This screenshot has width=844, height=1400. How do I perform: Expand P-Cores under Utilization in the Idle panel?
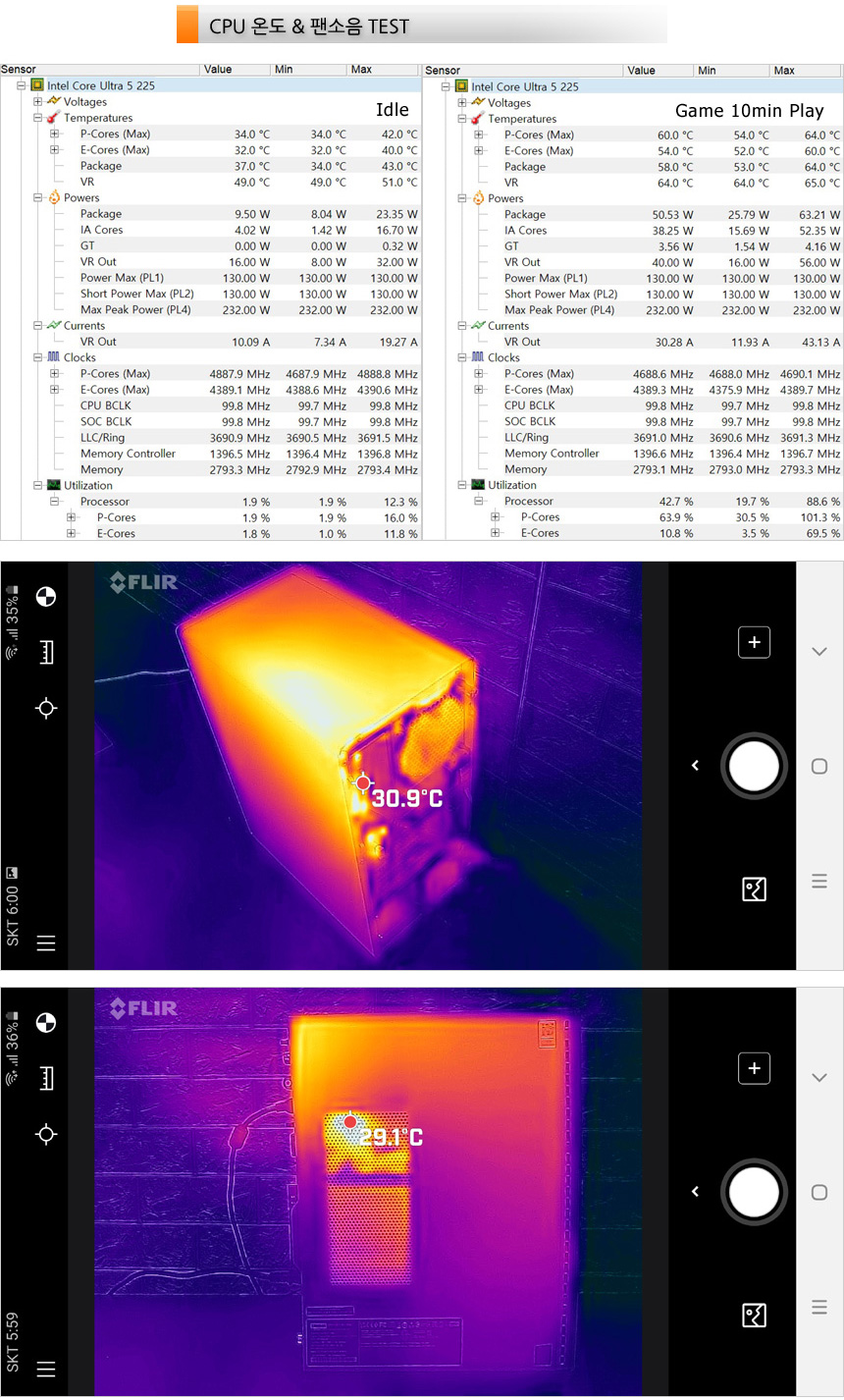click(x=71, y=517)
